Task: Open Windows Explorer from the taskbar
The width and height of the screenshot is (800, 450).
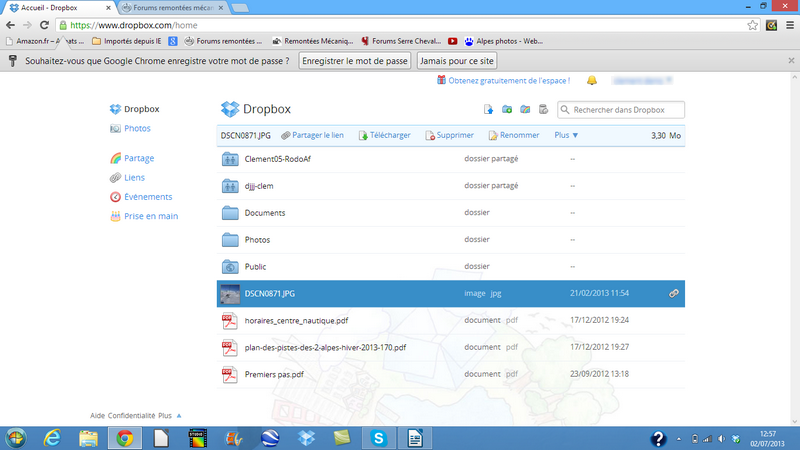Action: pos(88,438)
